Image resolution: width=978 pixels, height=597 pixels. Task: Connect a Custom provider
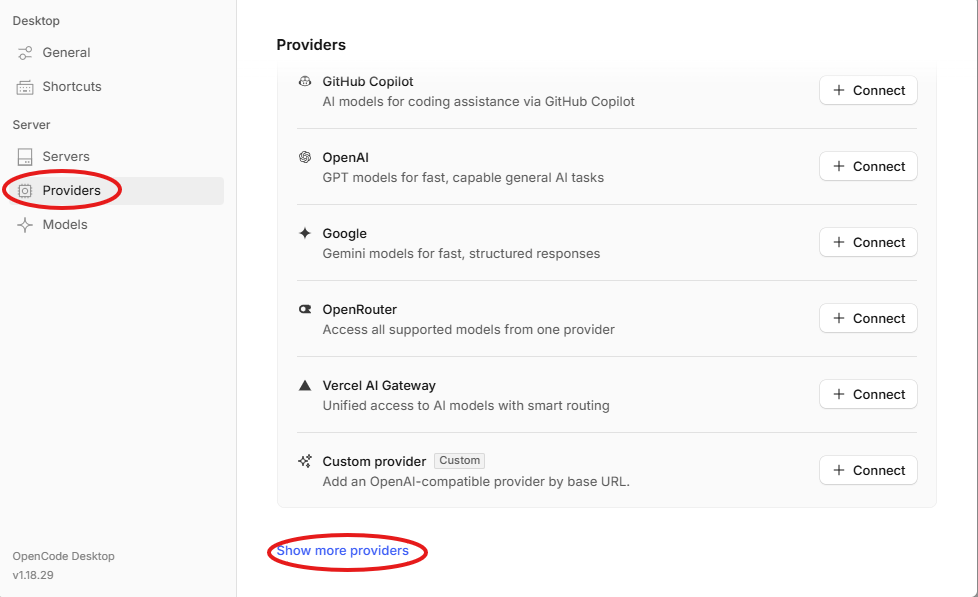868,471
